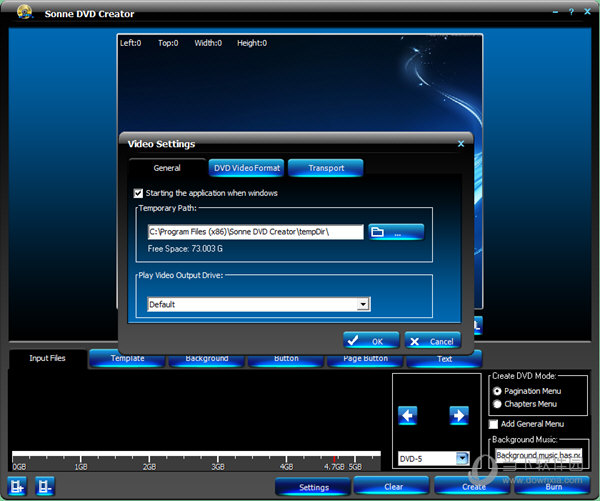Open the Transport tab
Image resolution: width=600 pixels, height=501 pixels.
[326, 168]
